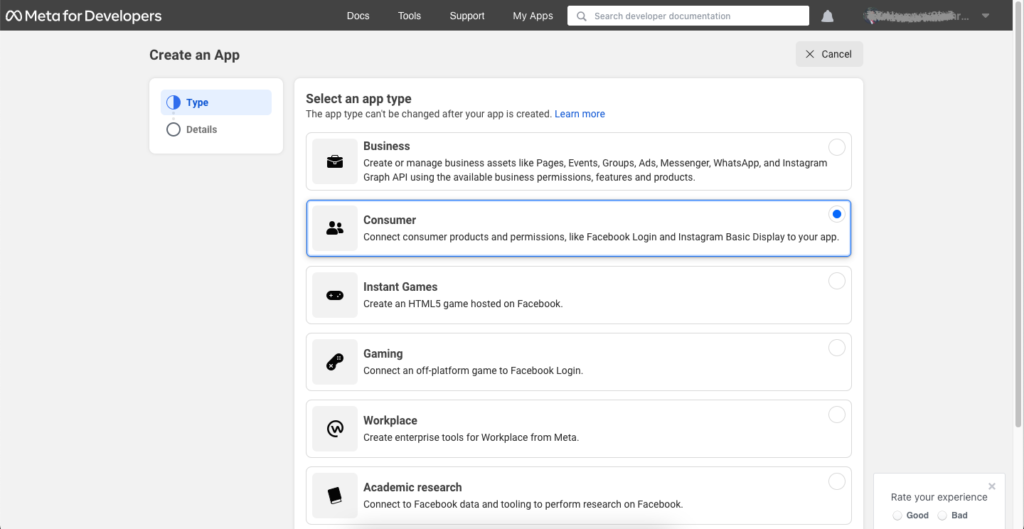1024x529 pixels.
Task: Click the Consumer people icon
Action: click(335, 228)
